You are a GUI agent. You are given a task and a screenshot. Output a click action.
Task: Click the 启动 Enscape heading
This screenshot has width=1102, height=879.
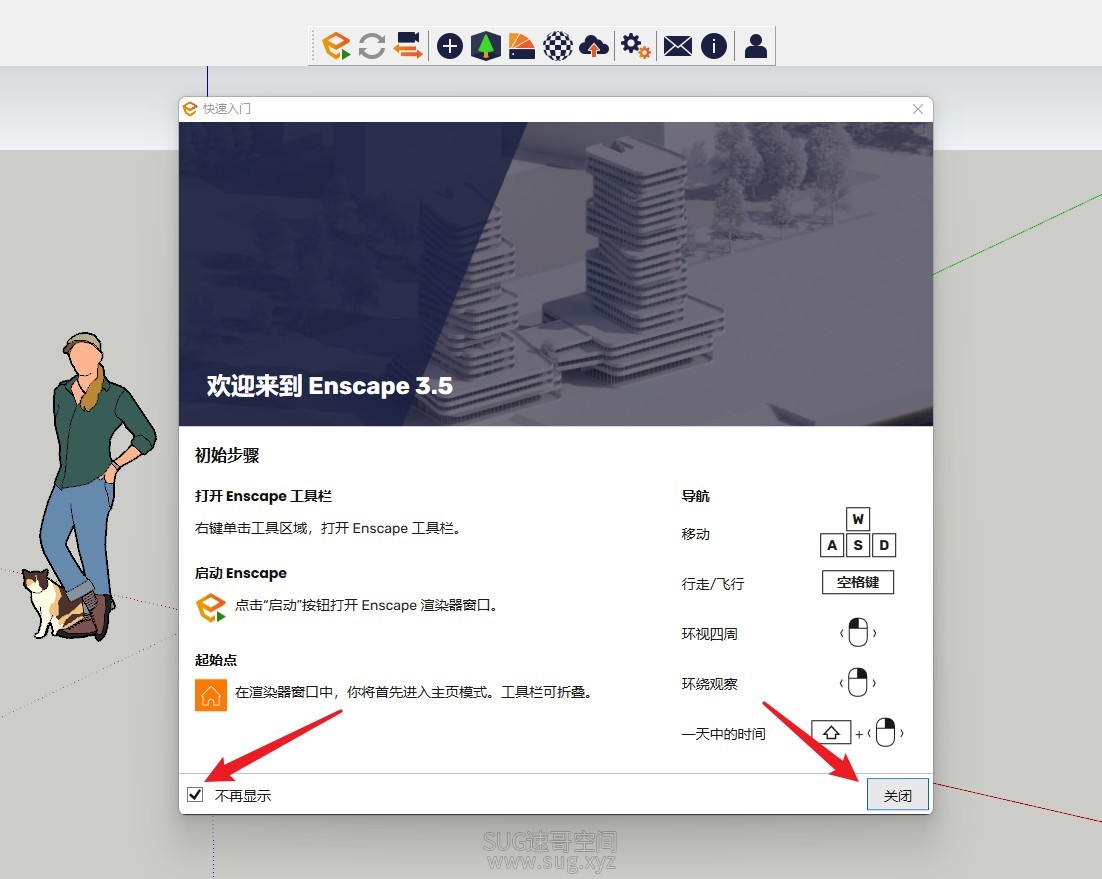(x=241, y=573)
